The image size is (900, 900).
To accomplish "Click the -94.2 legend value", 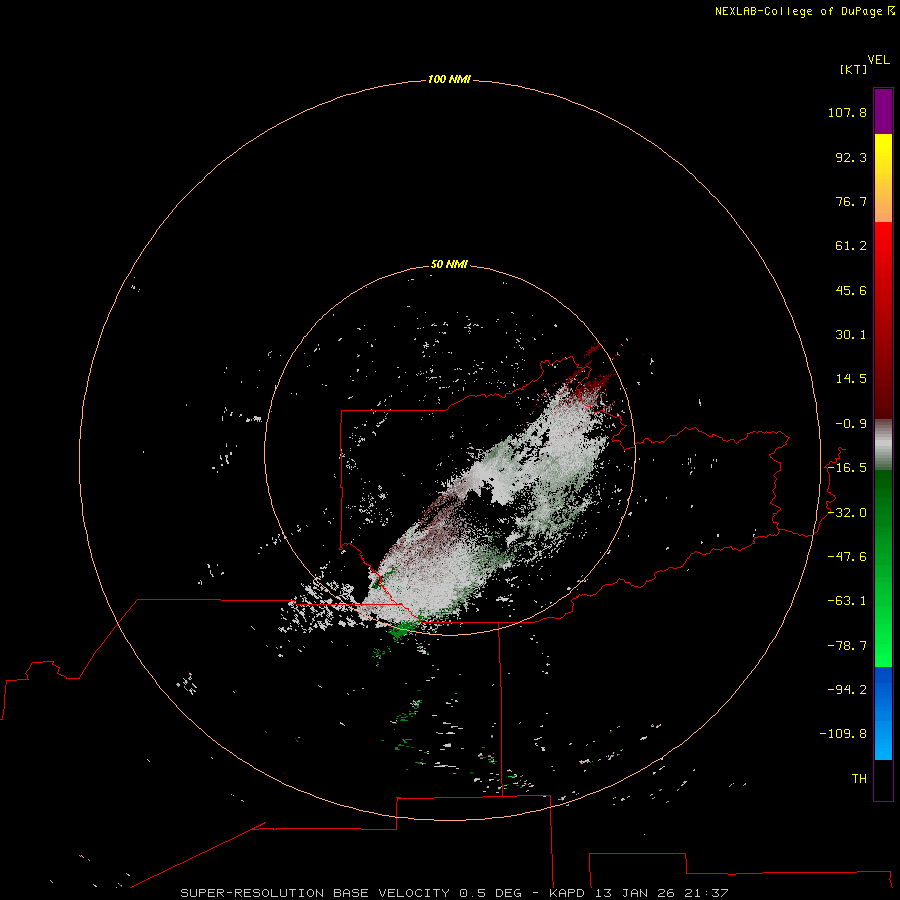I will (847, 689).
